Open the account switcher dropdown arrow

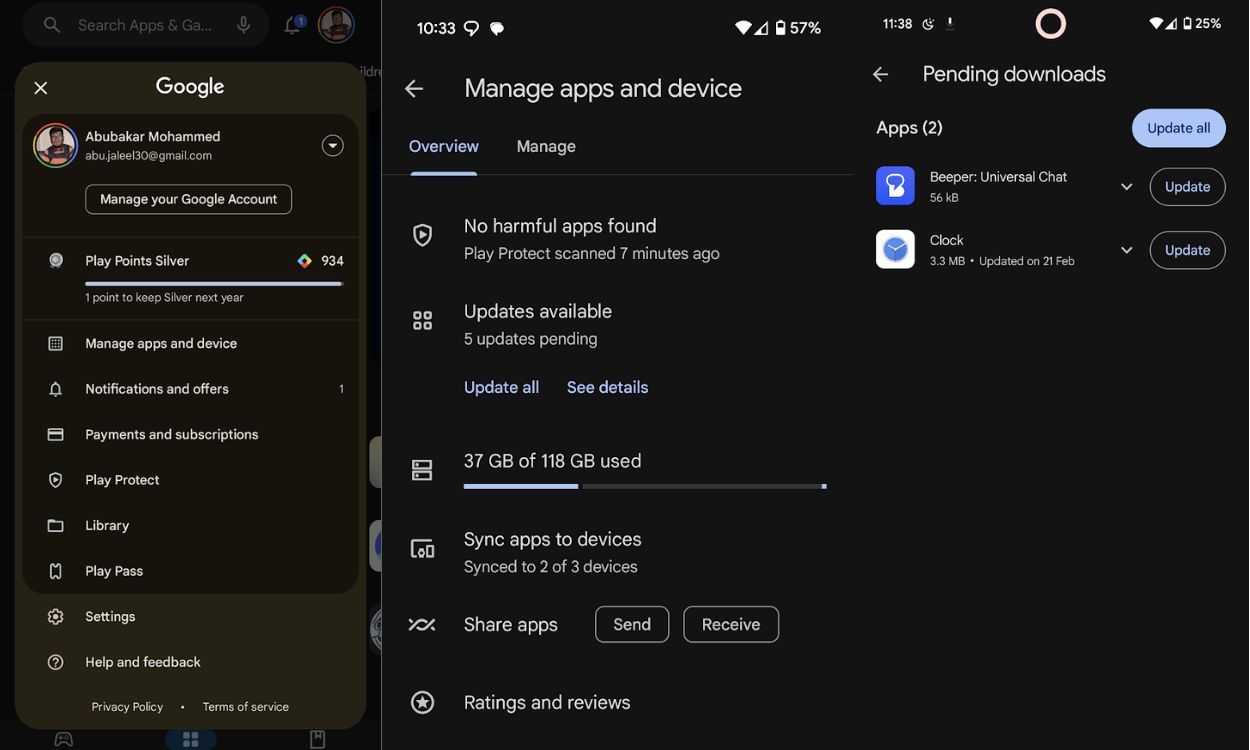click(330, 143)
